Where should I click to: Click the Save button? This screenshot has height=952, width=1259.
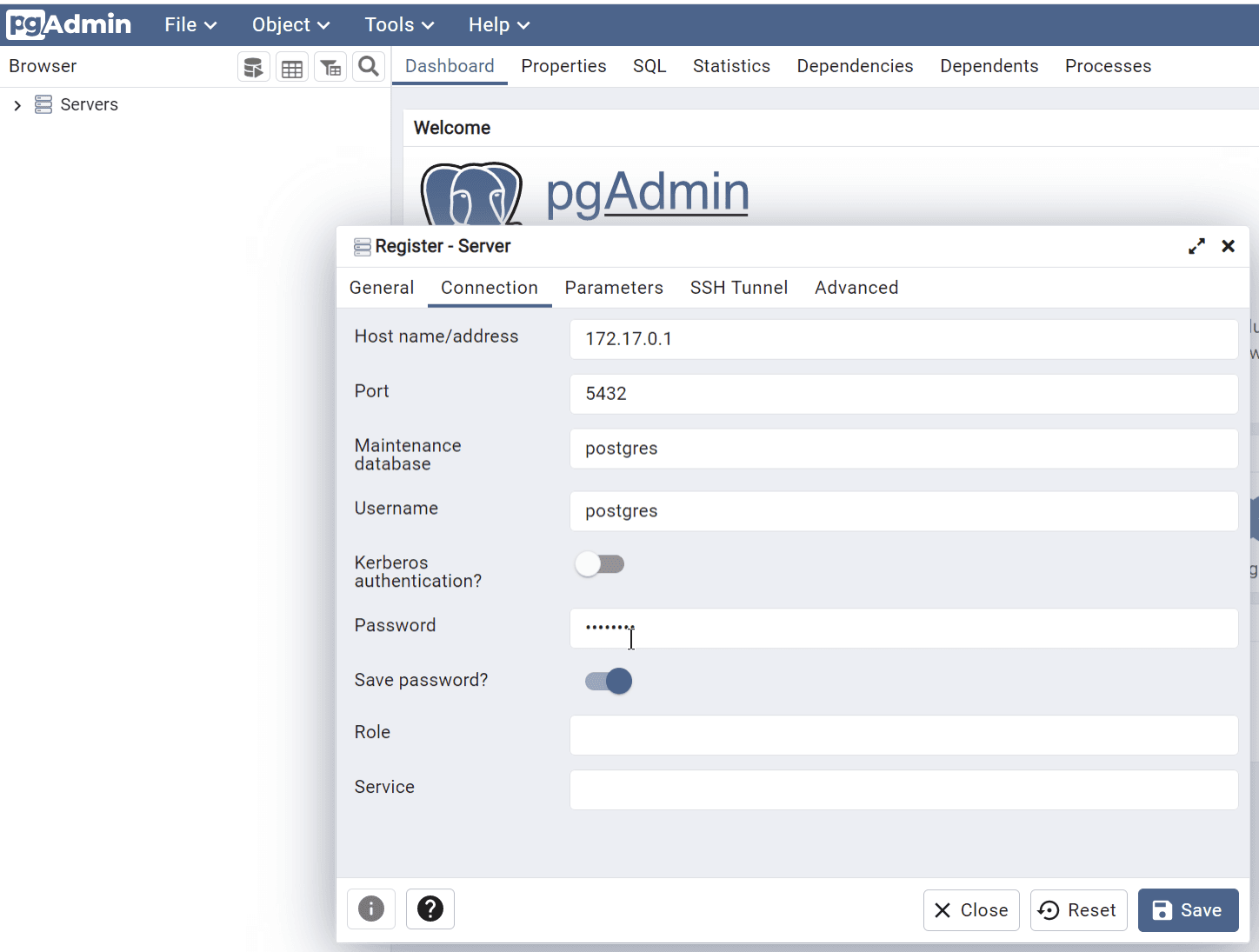click(1188, 910)
